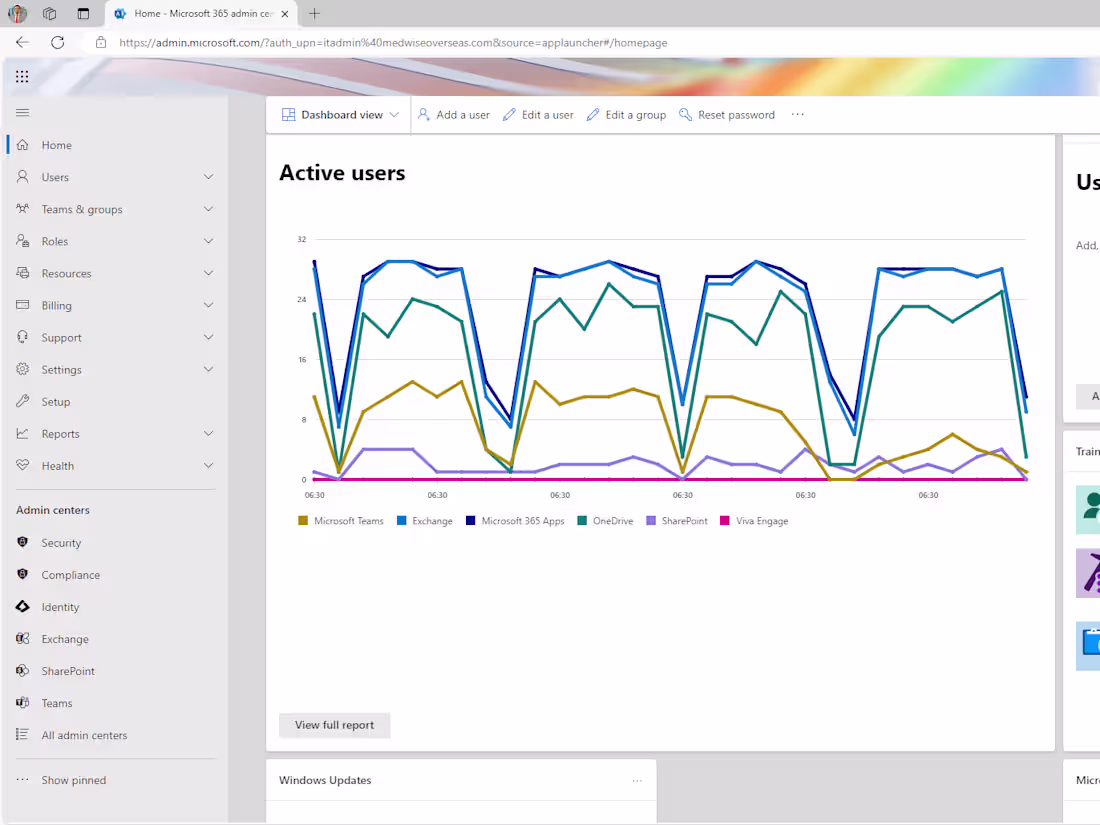Click View full report button
1100x825 pixels.
[x=334, y=725]
